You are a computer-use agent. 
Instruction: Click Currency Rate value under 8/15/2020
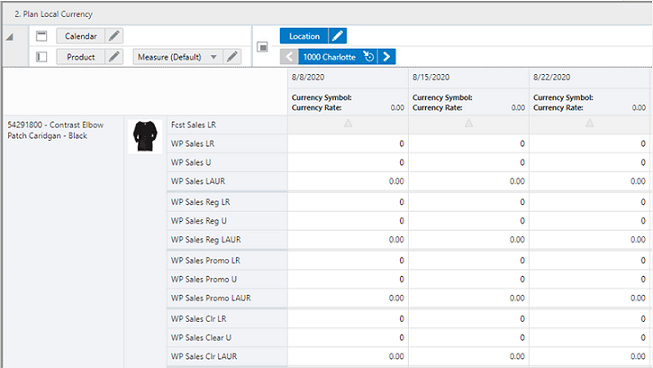[x=518, y=108]
